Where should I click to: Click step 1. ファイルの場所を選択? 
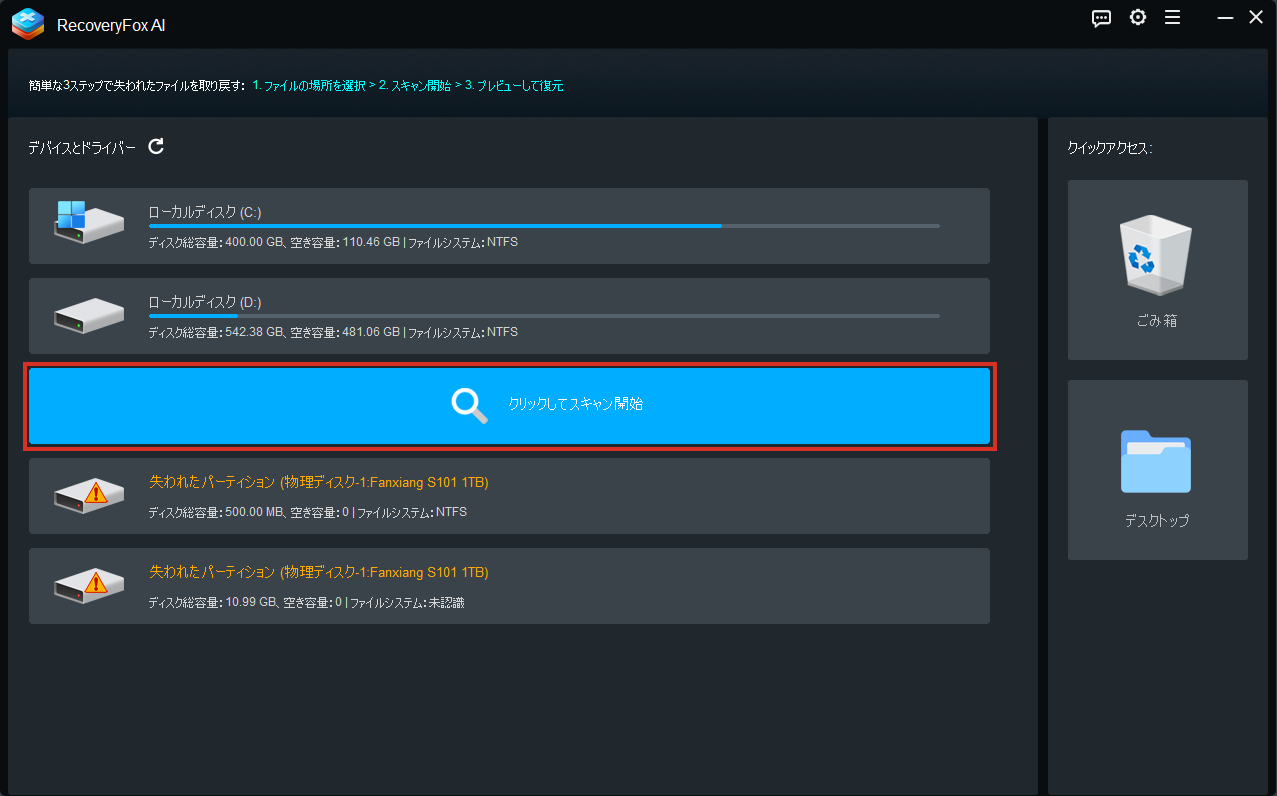tap(308, 86)
